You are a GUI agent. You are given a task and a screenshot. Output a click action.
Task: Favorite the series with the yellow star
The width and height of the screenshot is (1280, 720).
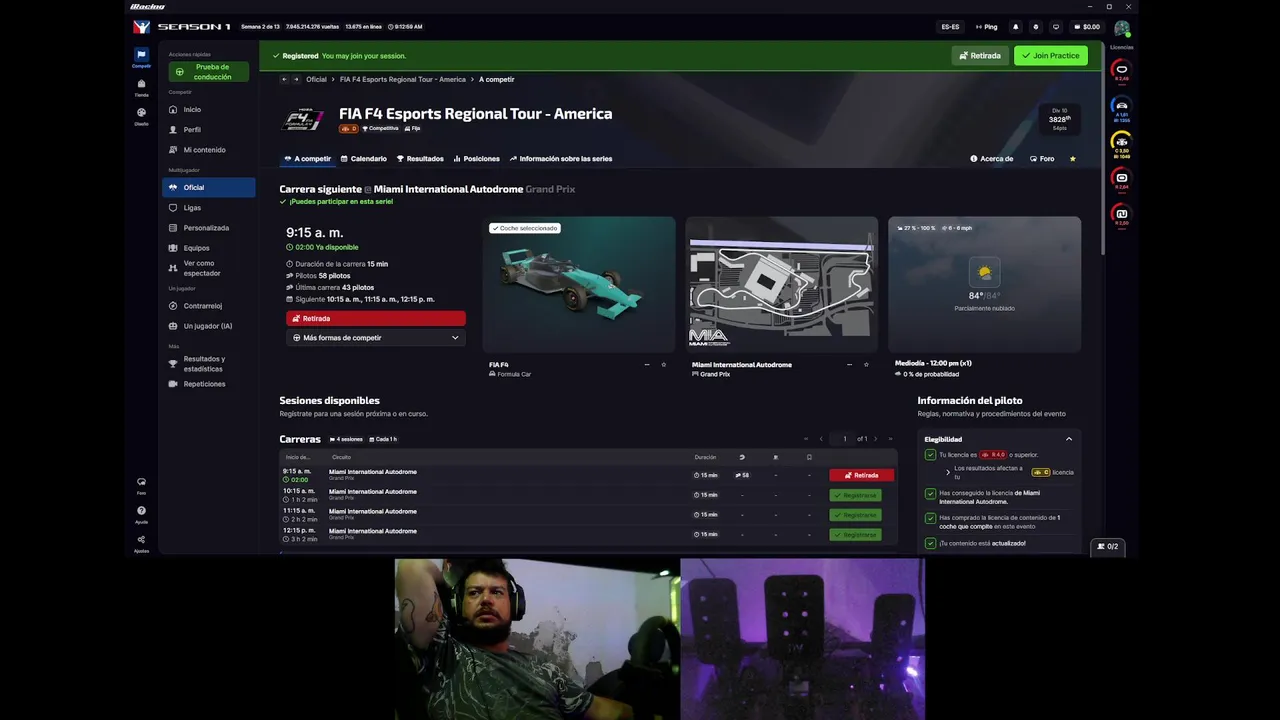[1073, 159]
